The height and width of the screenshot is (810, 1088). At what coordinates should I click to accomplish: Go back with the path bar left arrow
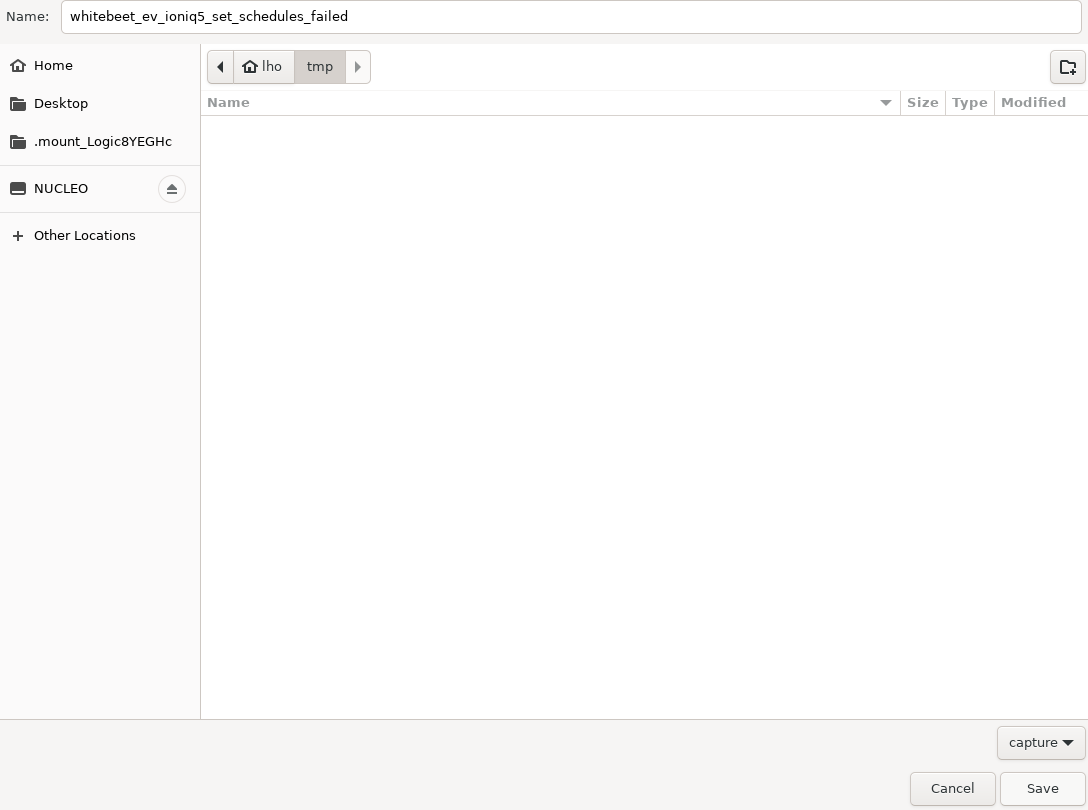click(220, 67)
